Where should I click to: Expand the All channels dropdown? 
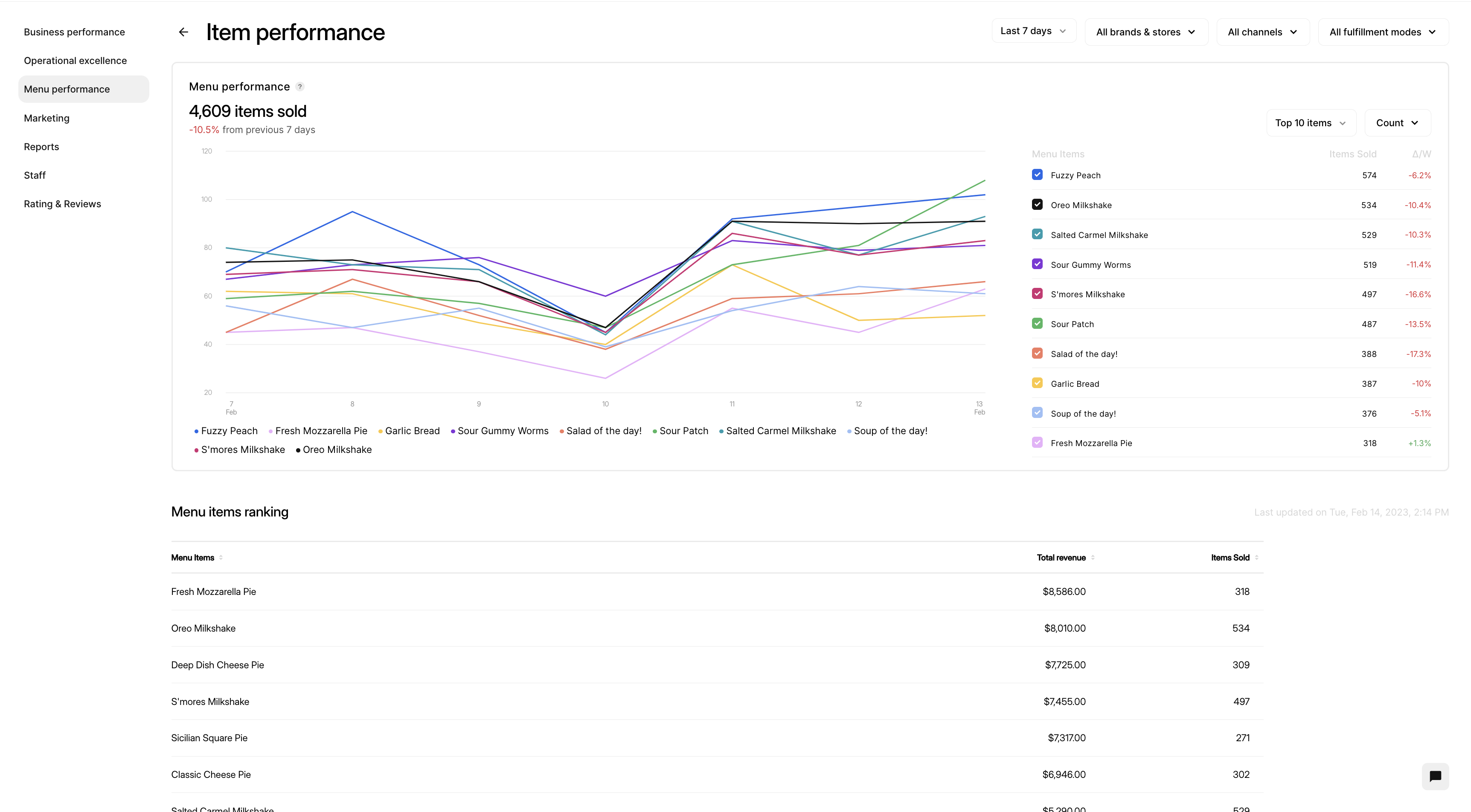click(x=1262, y=32)
